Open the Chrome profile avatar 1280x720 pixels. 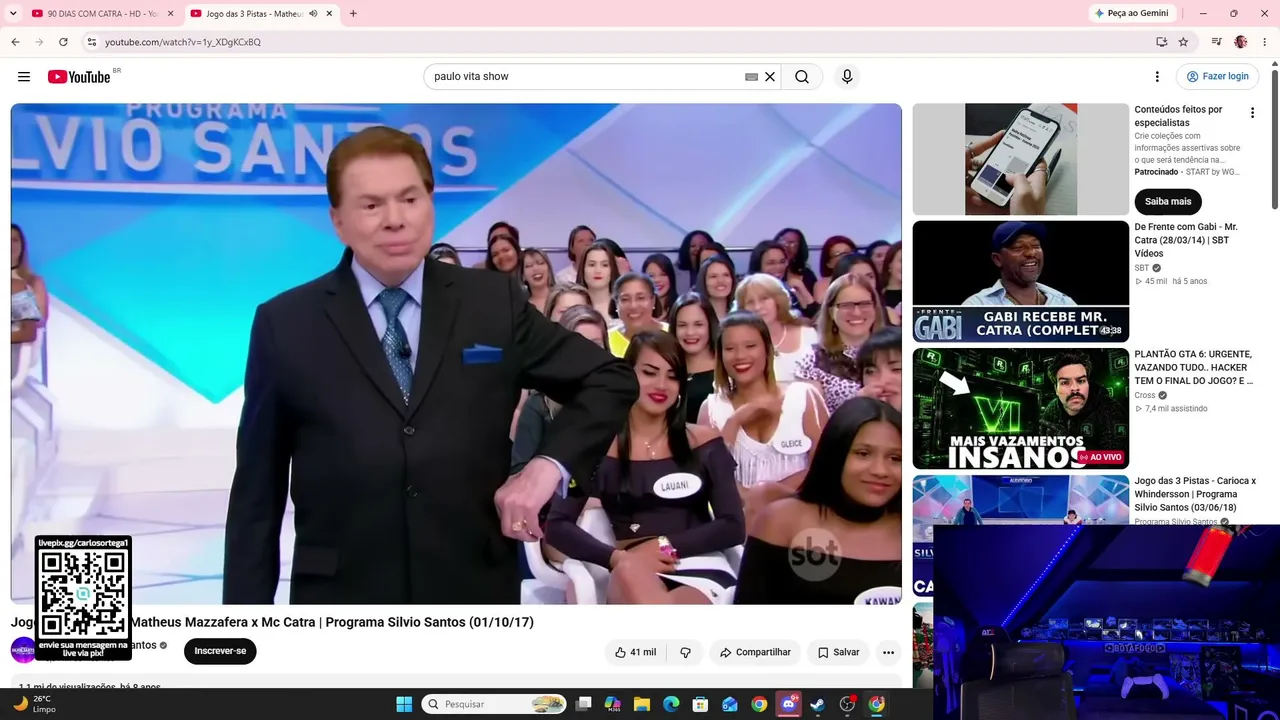pos(1241,42)
